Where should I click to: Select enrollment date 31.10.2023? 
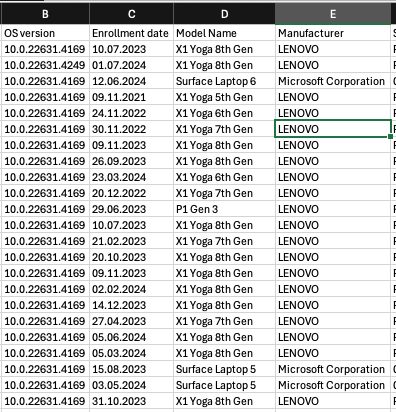[132, 401]
